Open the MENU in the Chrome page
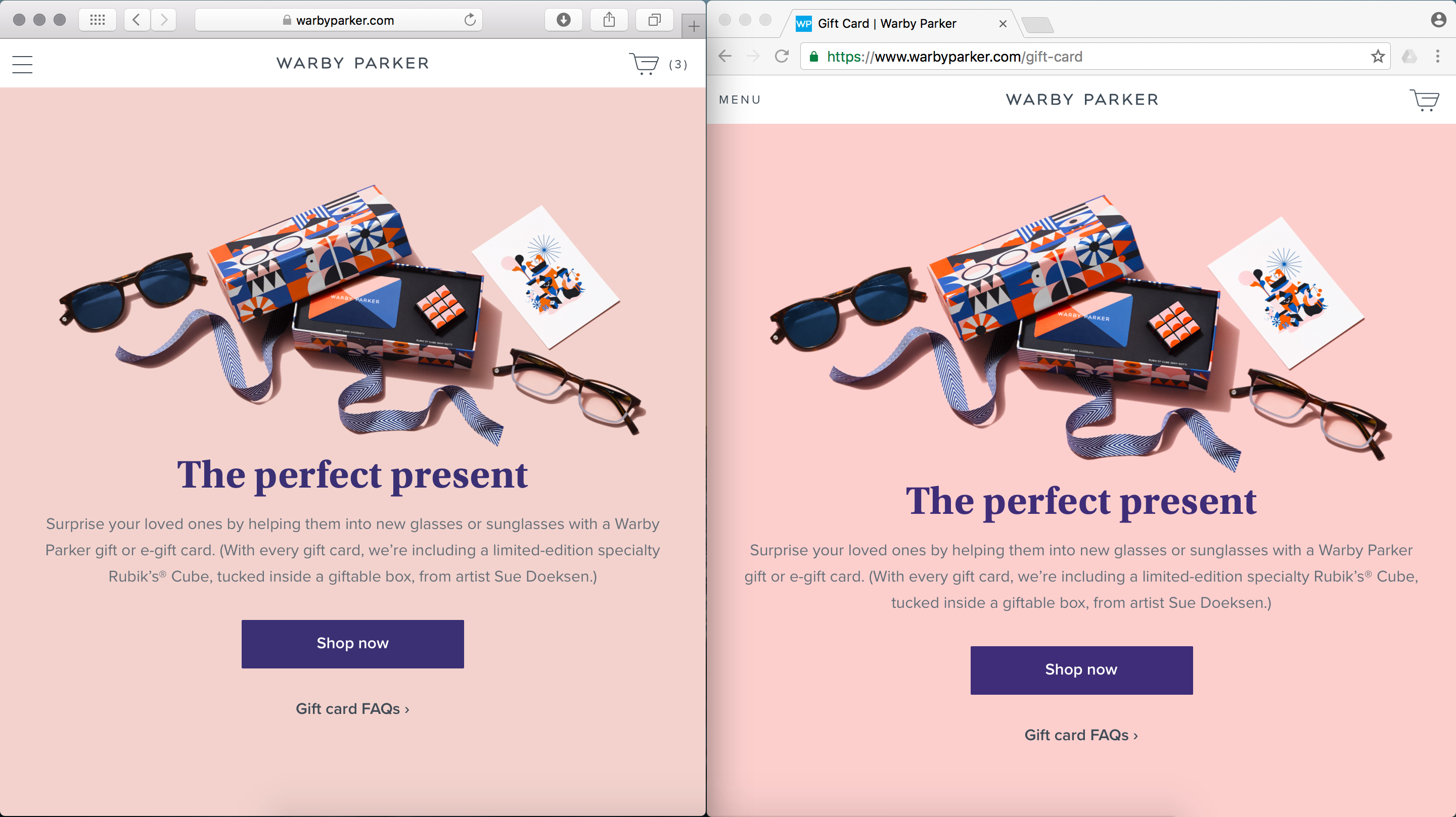 point(740,100)
